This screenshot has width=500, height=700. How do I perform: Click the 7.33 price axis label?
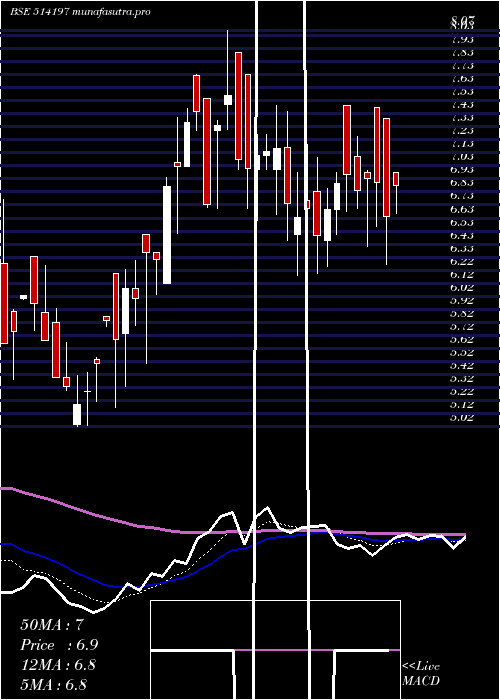[x=462, y=118]
